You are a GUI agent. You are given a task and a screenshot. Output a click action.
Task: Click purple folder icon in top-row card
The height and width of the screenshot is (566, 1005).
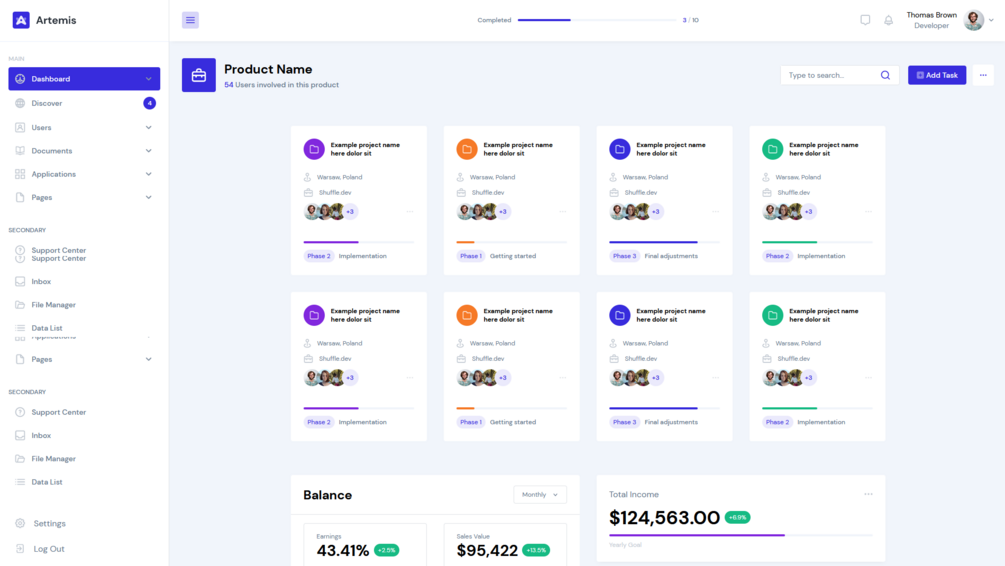(314, 149)
